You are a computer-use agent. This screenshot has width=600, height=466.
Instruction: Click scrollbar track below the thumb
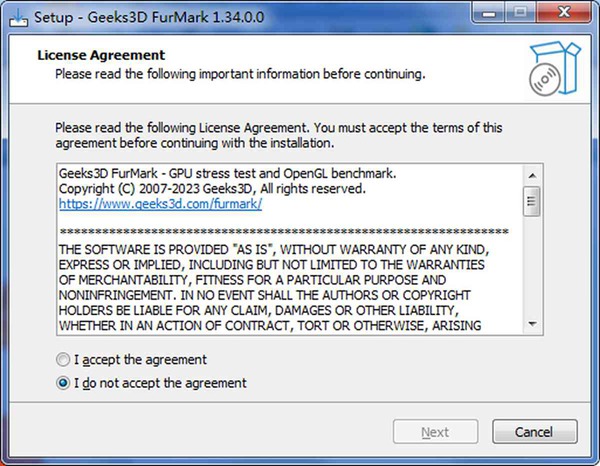(x=532, y=270)
